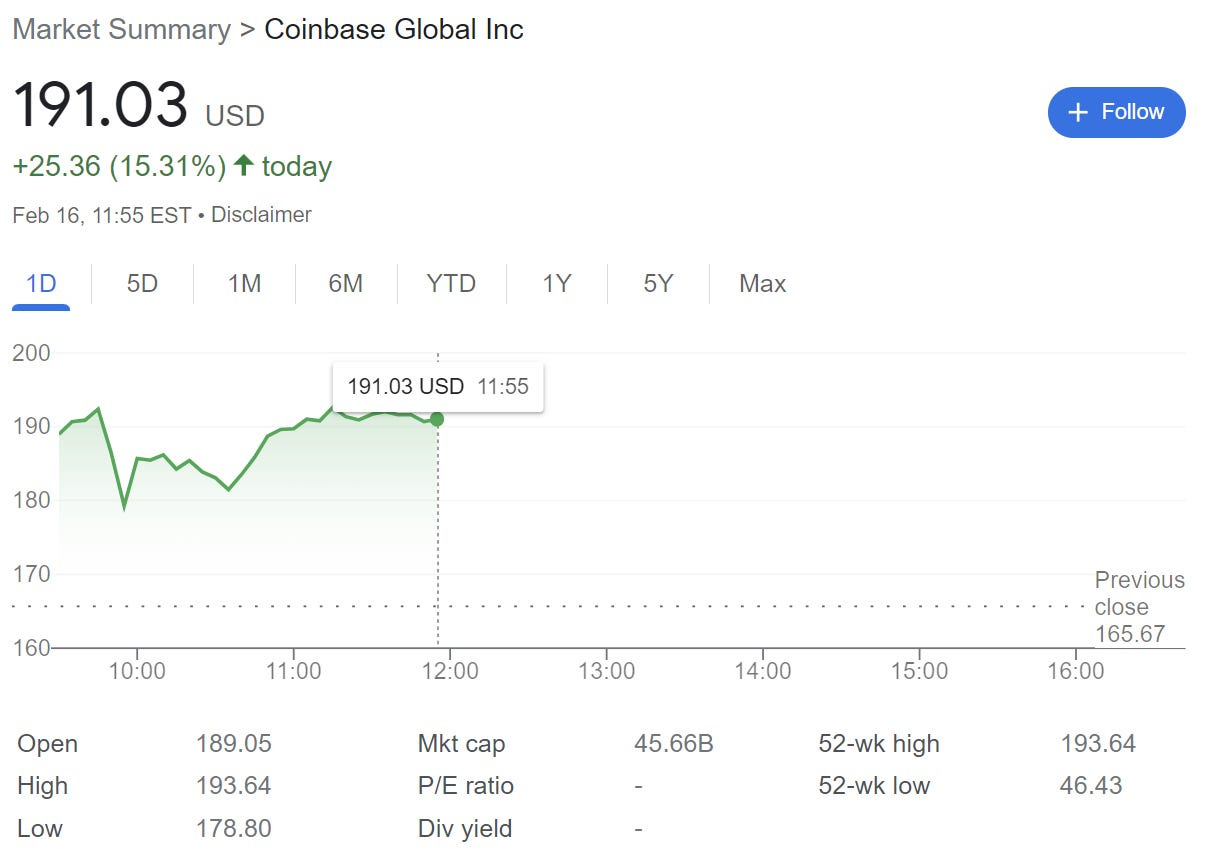Click the Coinbase Global Inc title

click(394, 29)
